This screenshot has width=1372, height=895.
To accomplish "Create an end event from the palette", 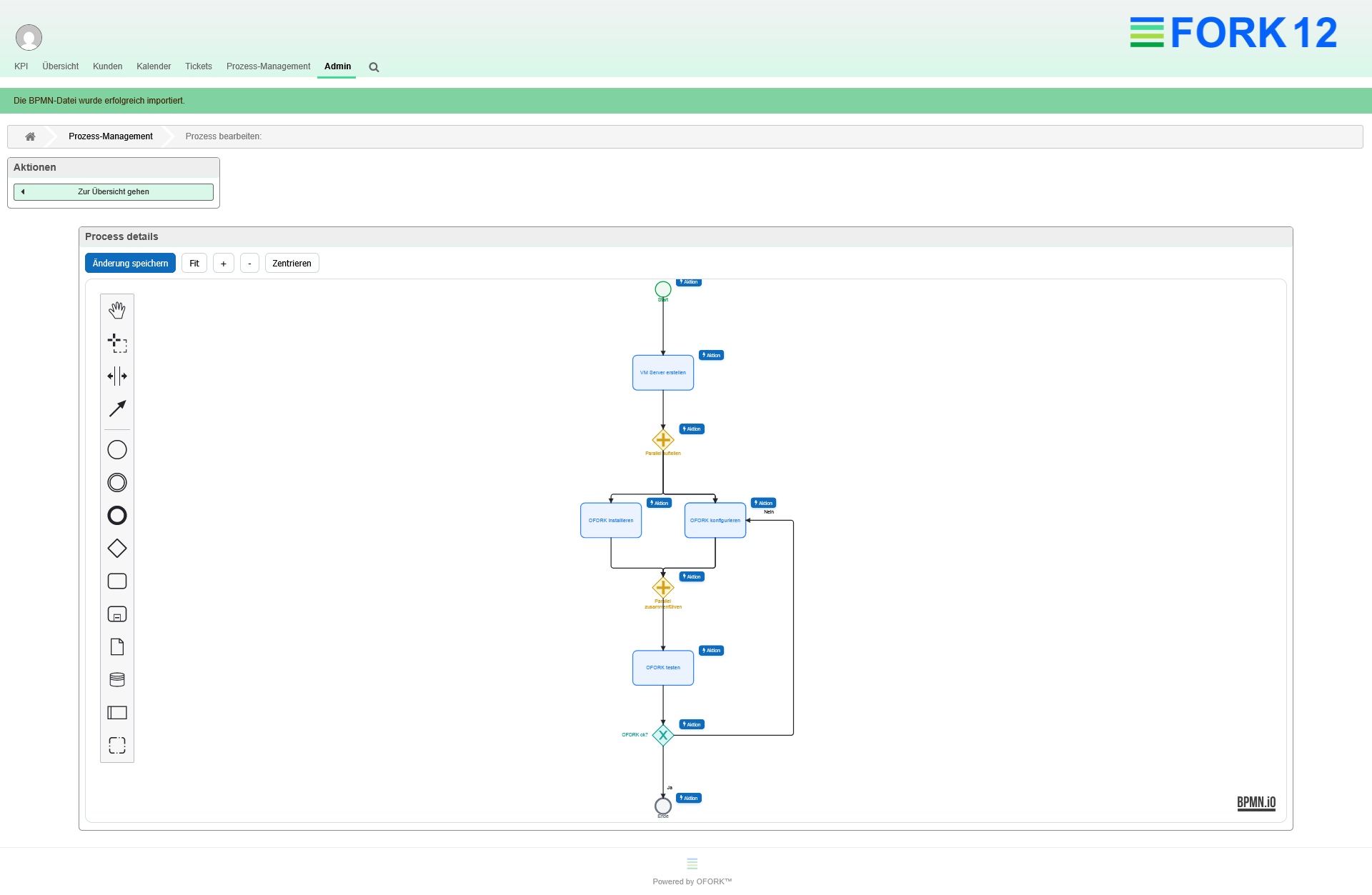I will [x=116, y=515].
